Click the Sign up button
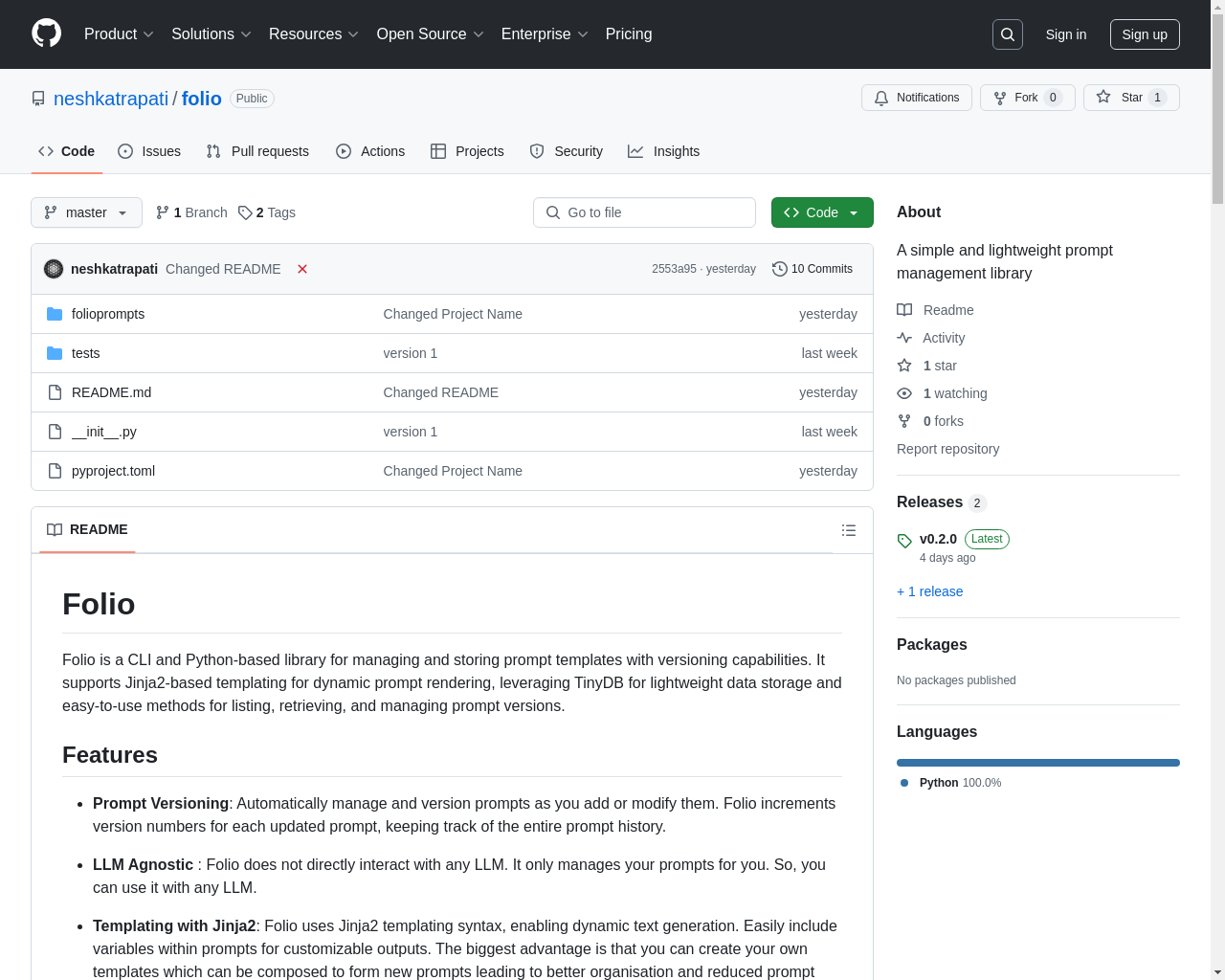This screenshot has height=980, width=1225. click(x=1145, y=34)
